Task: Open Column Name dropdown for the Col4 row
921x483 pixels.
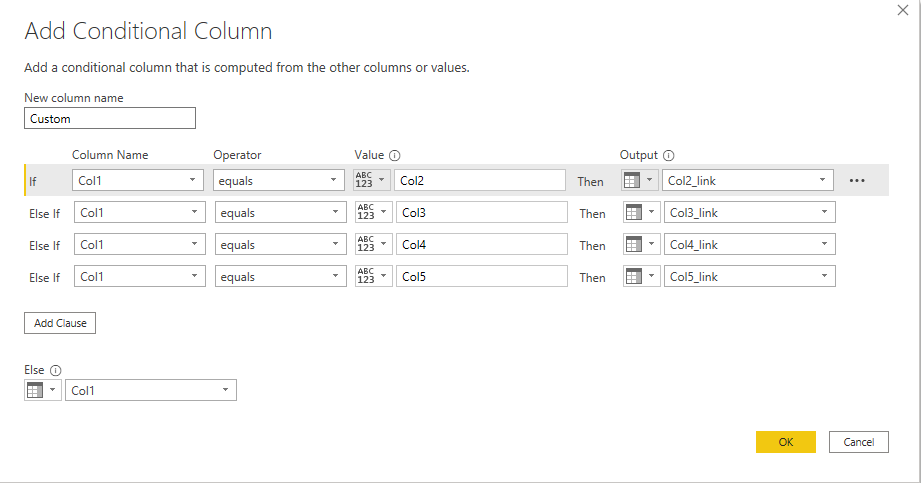Action: point(140,244)
